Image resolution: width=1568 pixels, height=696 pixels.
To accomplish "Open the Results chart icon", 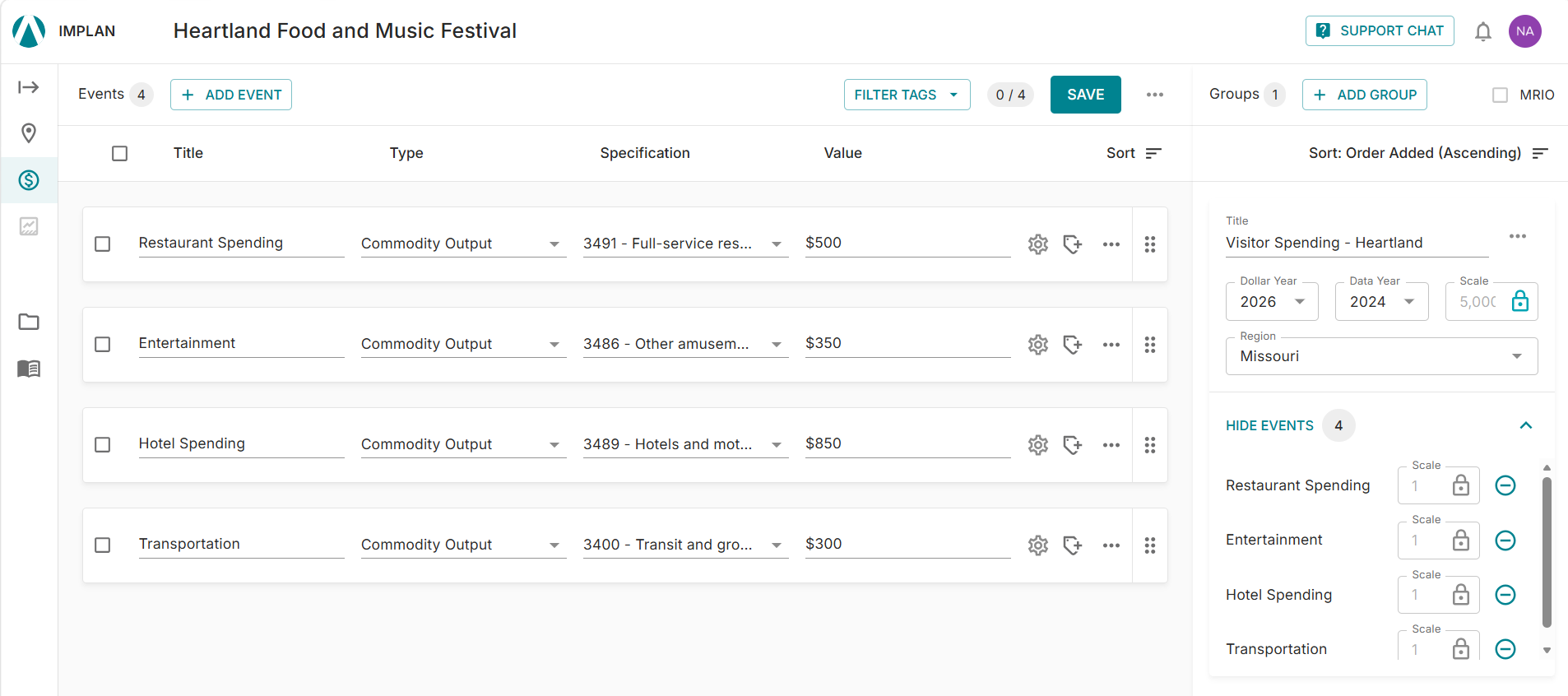I will (29, 226).
